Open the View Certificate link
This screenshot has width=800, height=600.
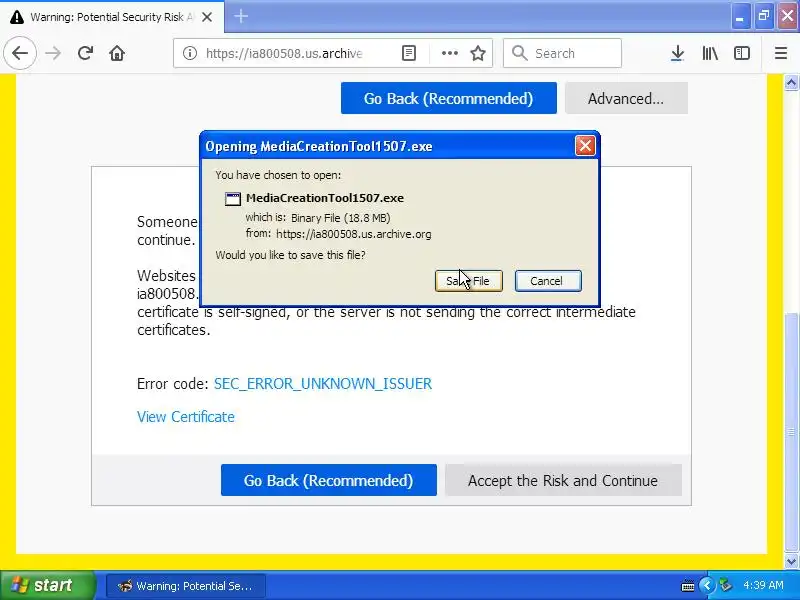[x=186, y=417]
